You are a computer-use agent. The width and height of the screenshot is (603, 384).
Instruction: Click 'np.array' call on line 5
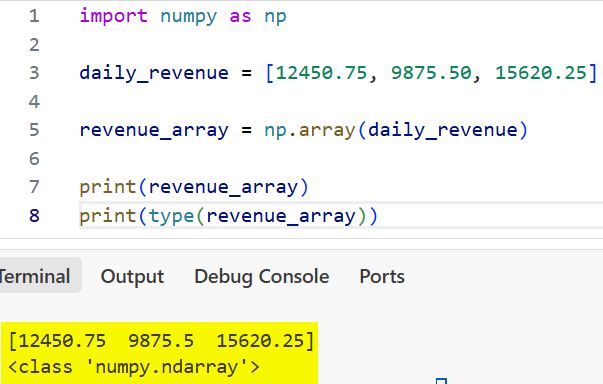[310, 130]
